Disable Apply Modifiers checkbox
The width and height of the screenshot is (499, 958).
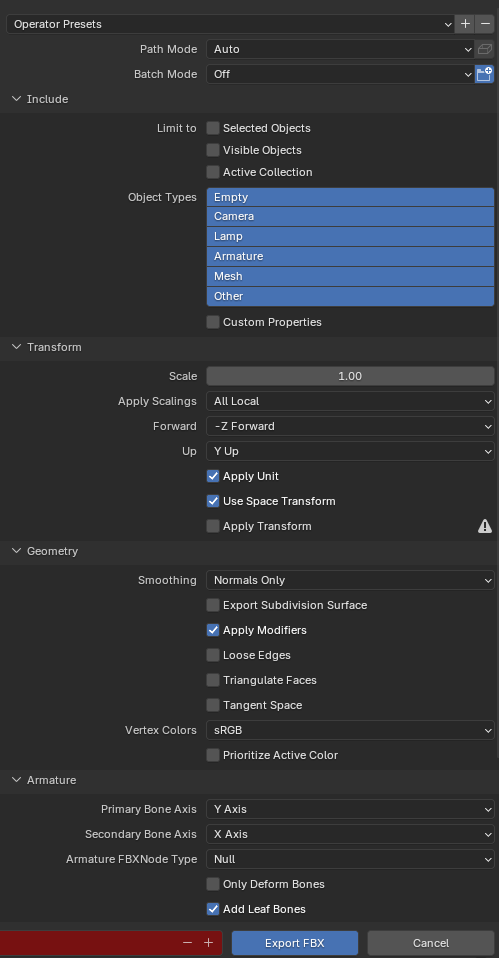213,630
